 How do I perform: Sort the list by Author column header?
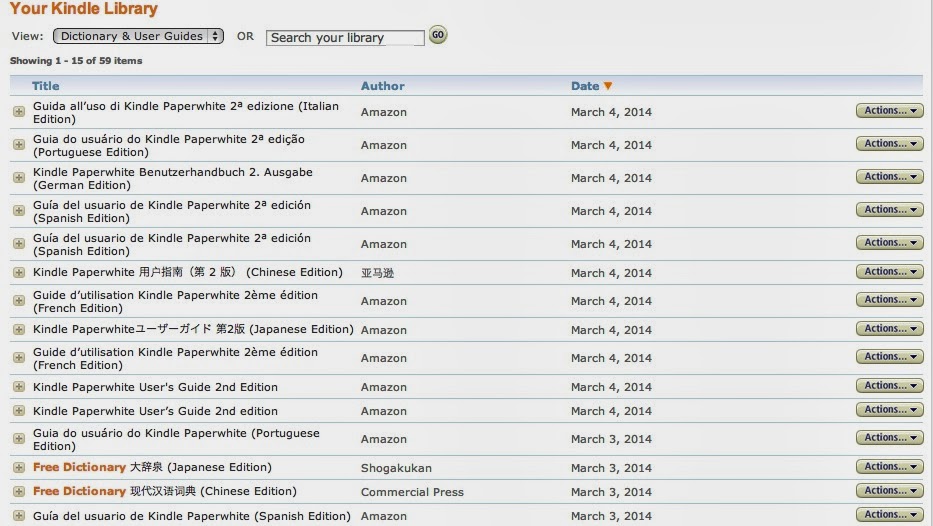[383, 86]
